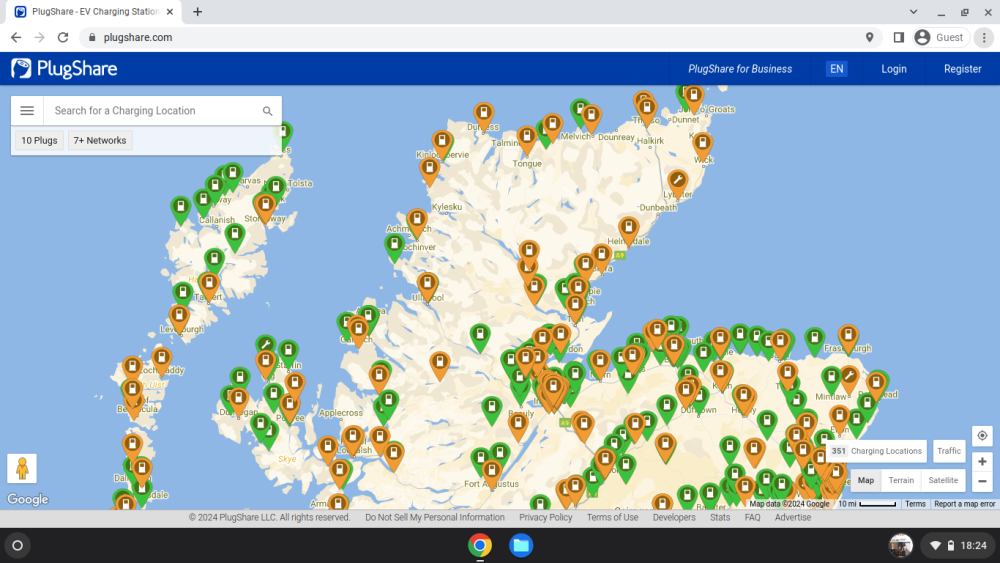Open the Guest profile button
Screen dimensions: 1000x563
[x=941, y=38]
